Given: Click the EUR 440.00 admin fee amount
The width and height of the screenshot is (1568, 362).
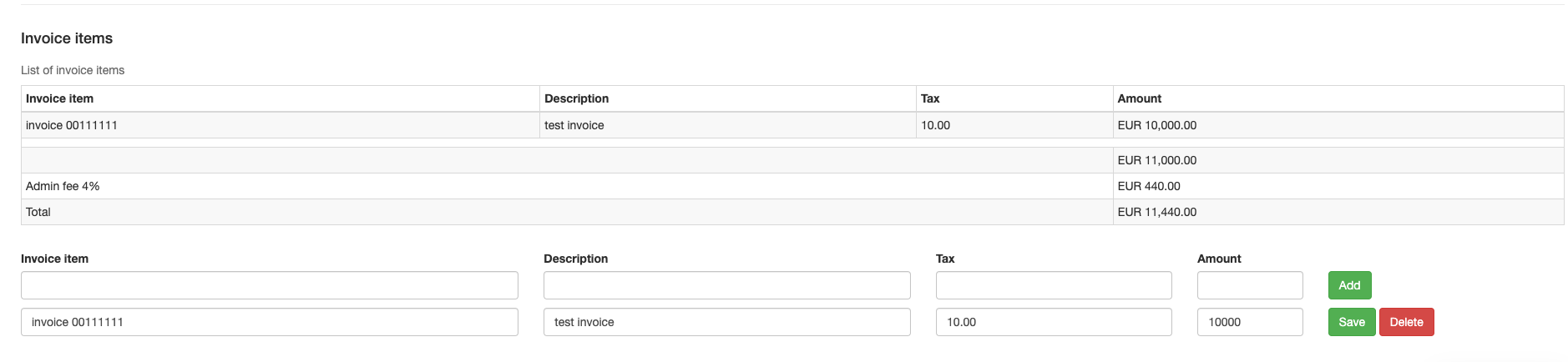Looking at the screenshot, I should pos(1149,186).
